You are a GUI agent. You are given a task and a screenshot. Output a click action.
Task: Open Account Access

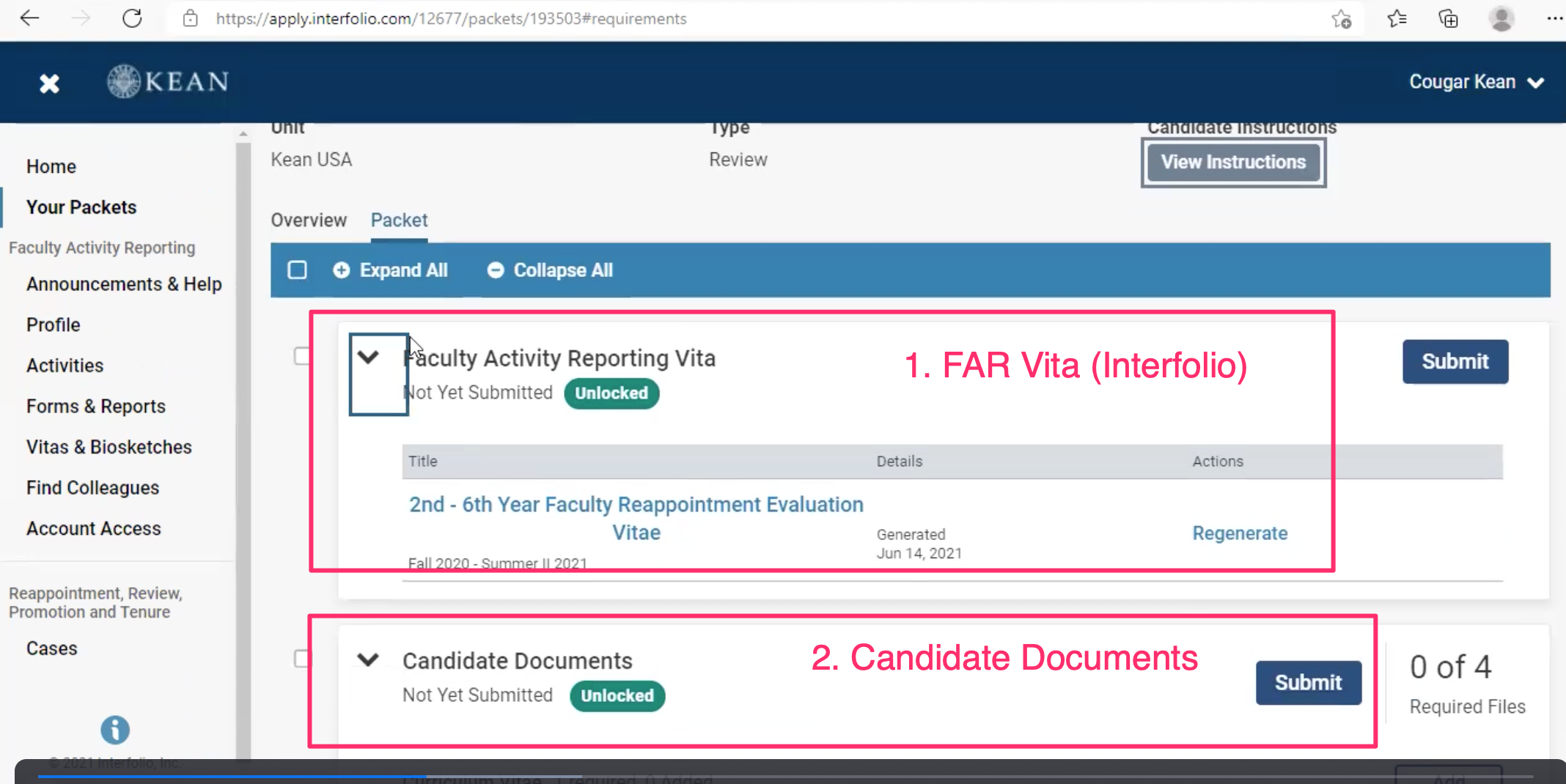[x=94, y=528]
